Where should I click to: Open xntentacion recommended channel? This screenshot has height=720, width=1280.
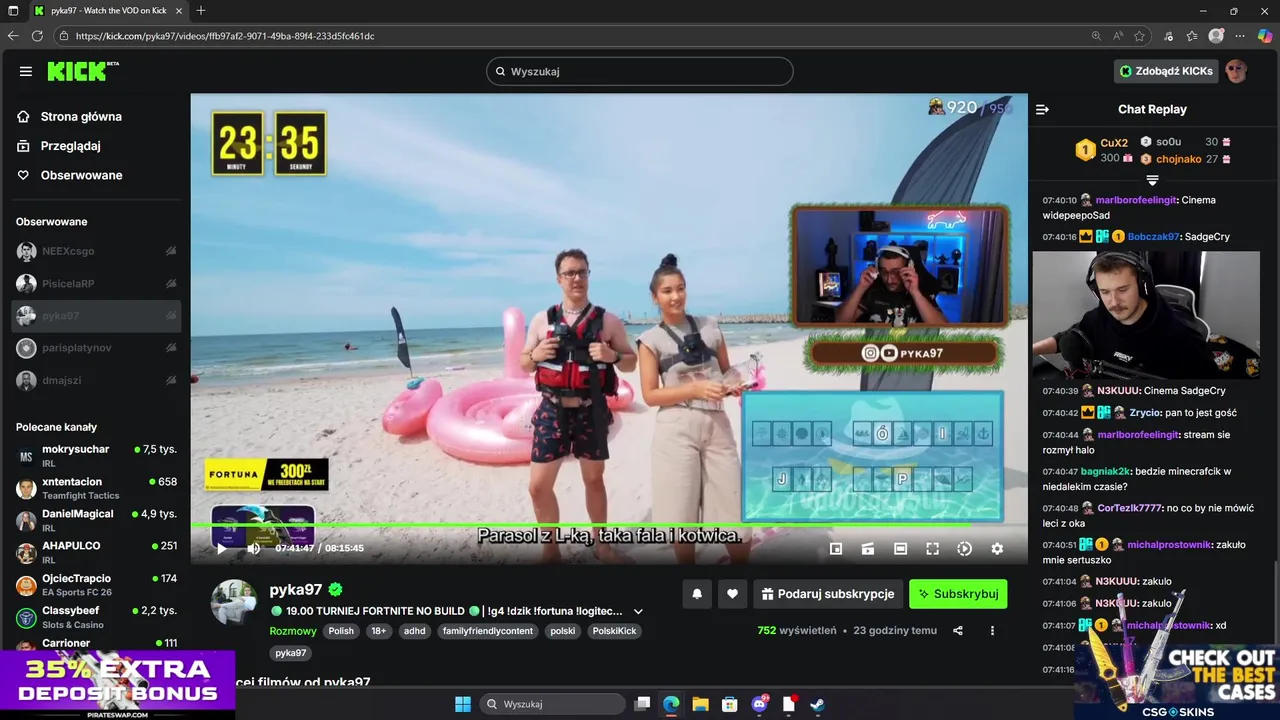click(x=96, y=488)
